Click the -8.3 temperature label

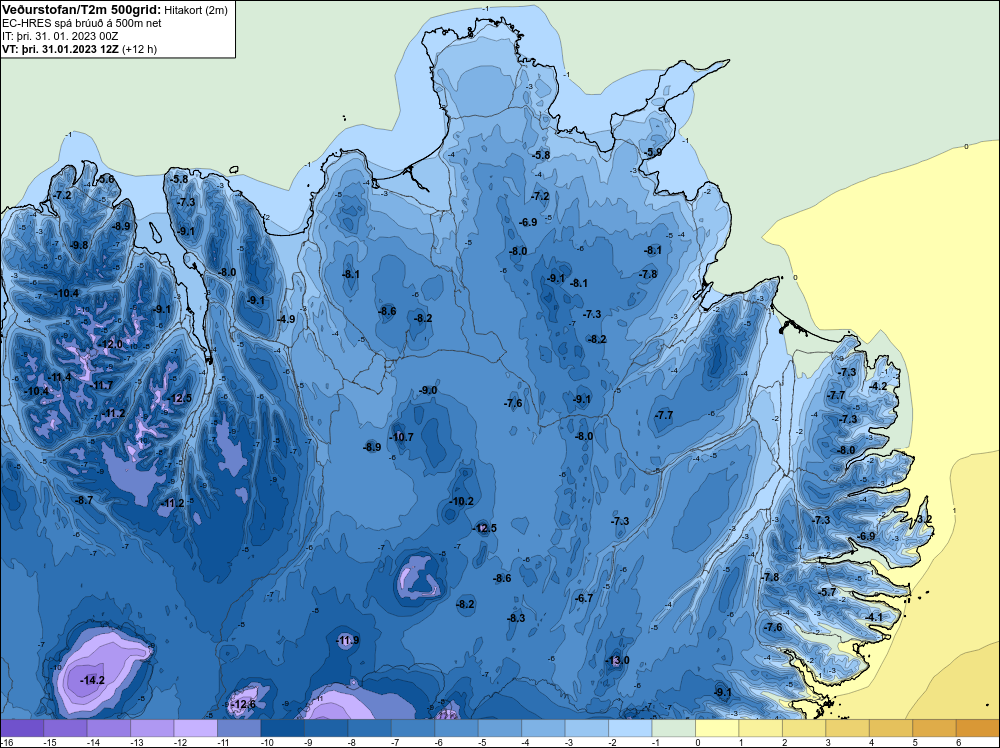pos(515,618)
